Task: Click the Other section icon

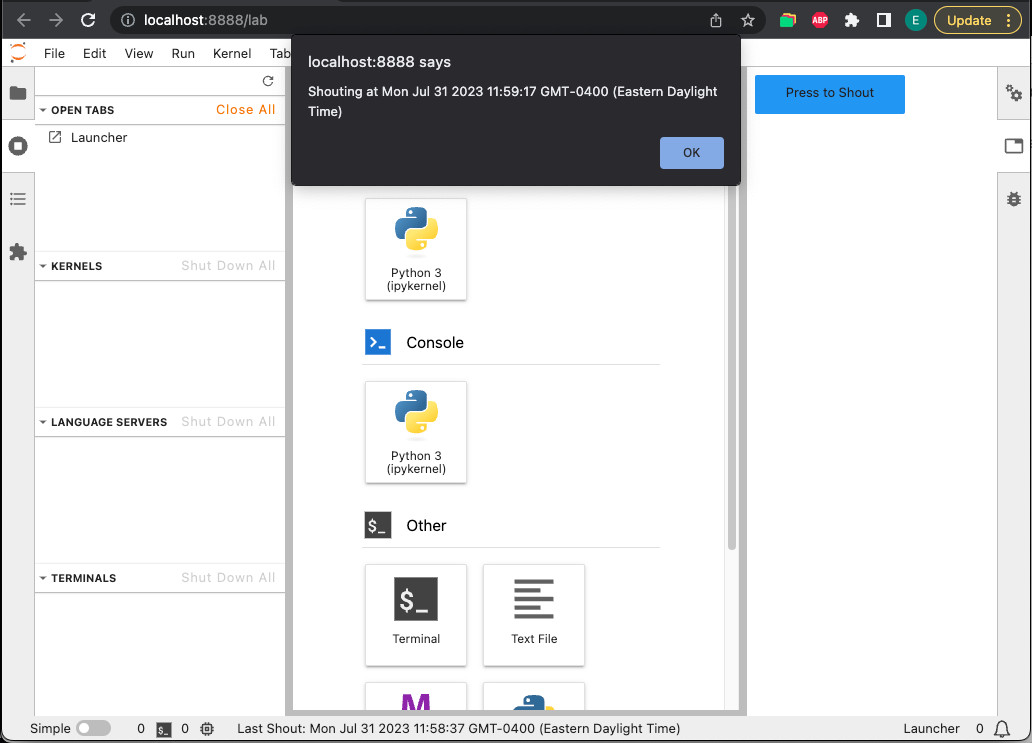Action: (378, 525)
